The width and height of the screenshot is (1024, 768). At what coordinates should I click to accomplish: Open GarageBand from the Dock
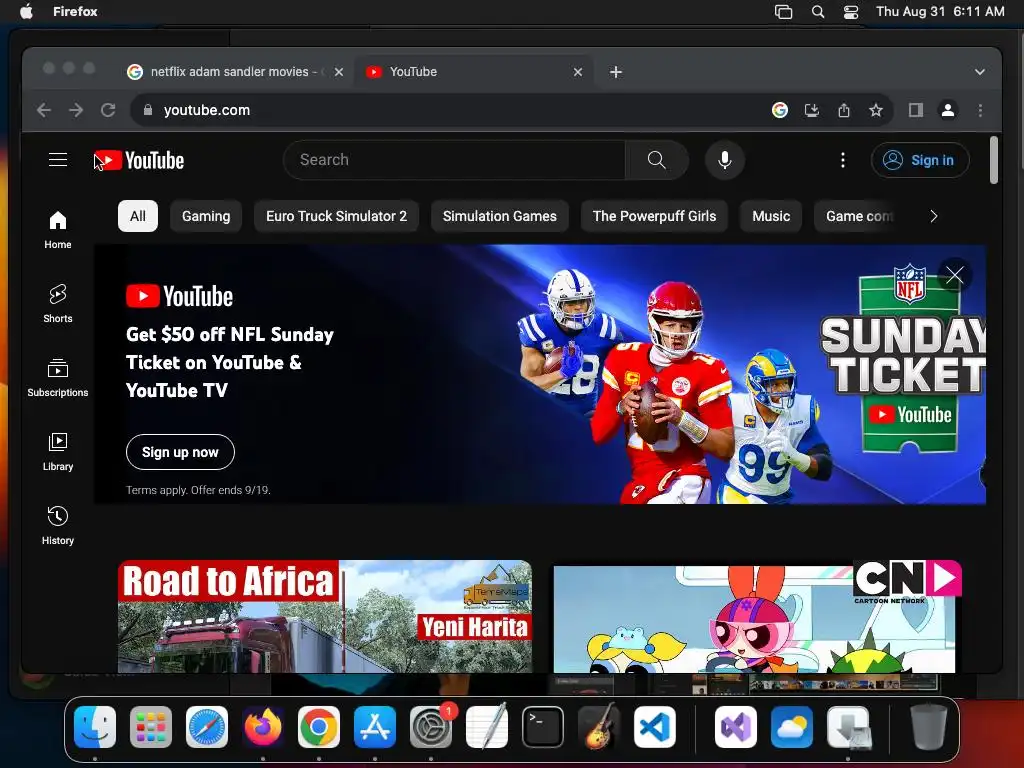coord(599,727)
